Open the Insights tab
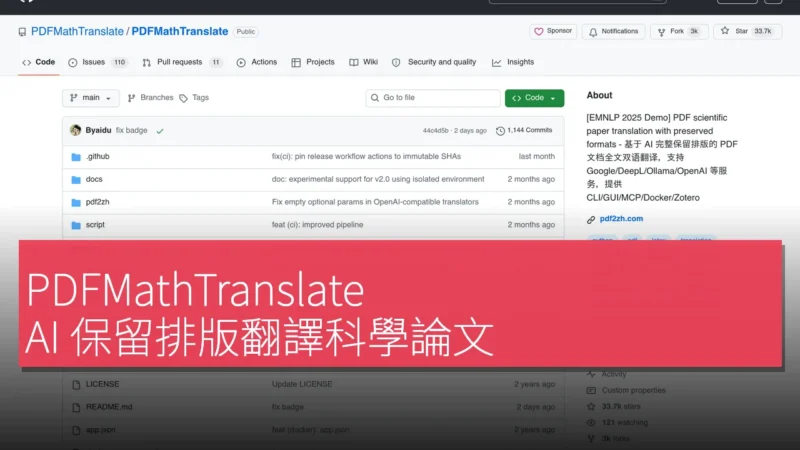Viewport: 800px width, 450px height. pos(513,62)
